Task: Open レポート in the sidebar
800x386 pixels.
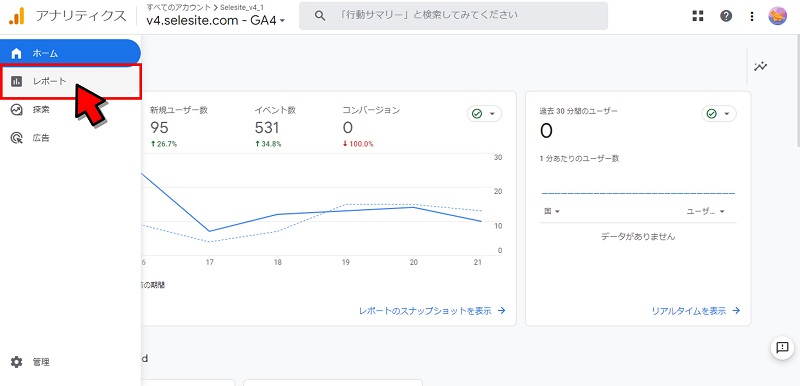Action: [x=71, y=81]
